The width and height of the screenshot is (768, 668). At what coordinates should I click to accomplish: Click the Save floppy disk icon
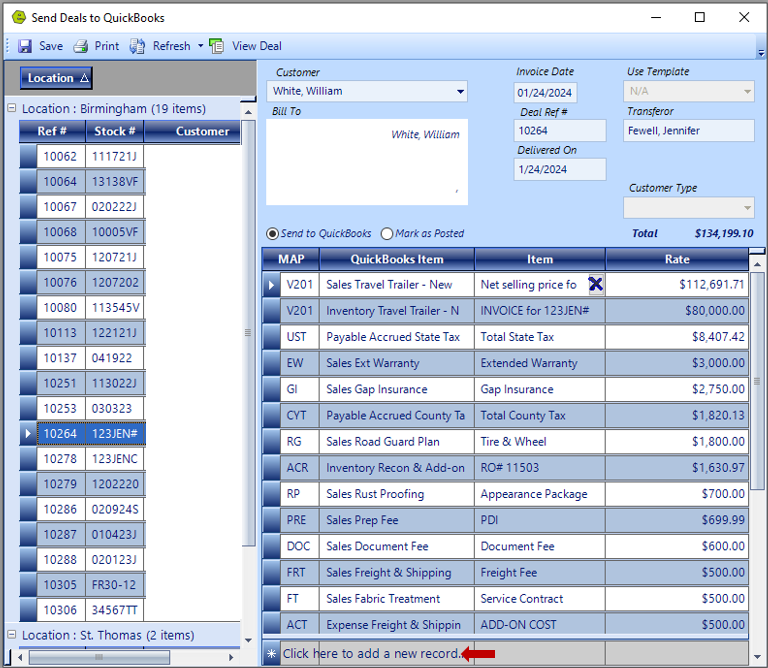point(25,46)
